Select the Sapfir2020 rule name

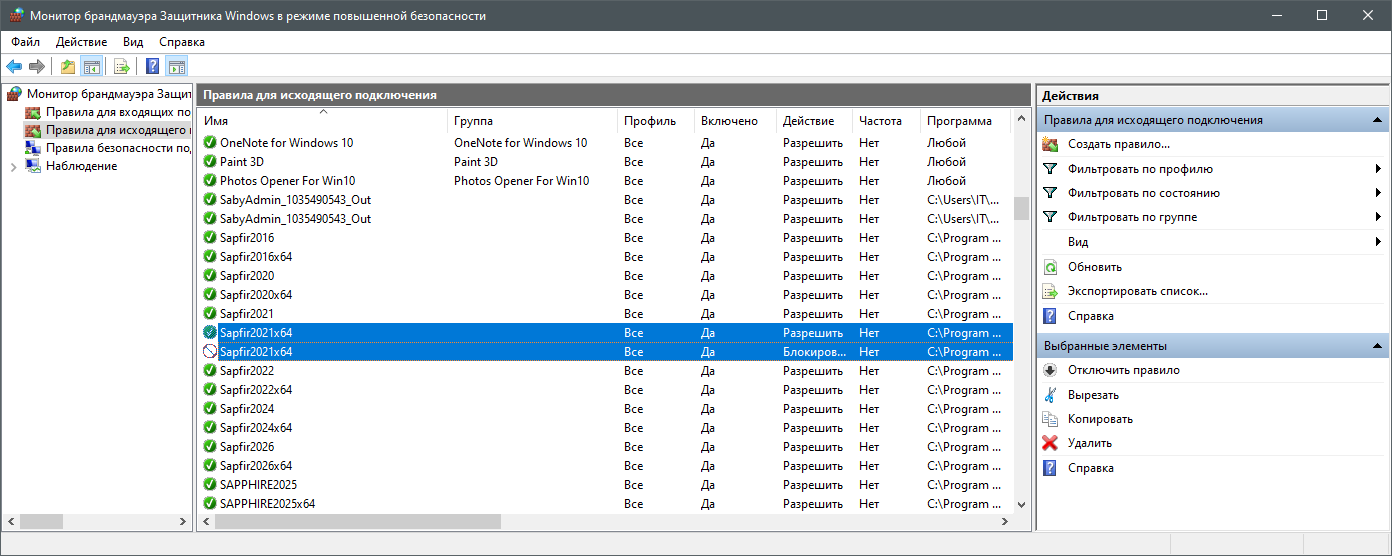click(x=247, y=276)
